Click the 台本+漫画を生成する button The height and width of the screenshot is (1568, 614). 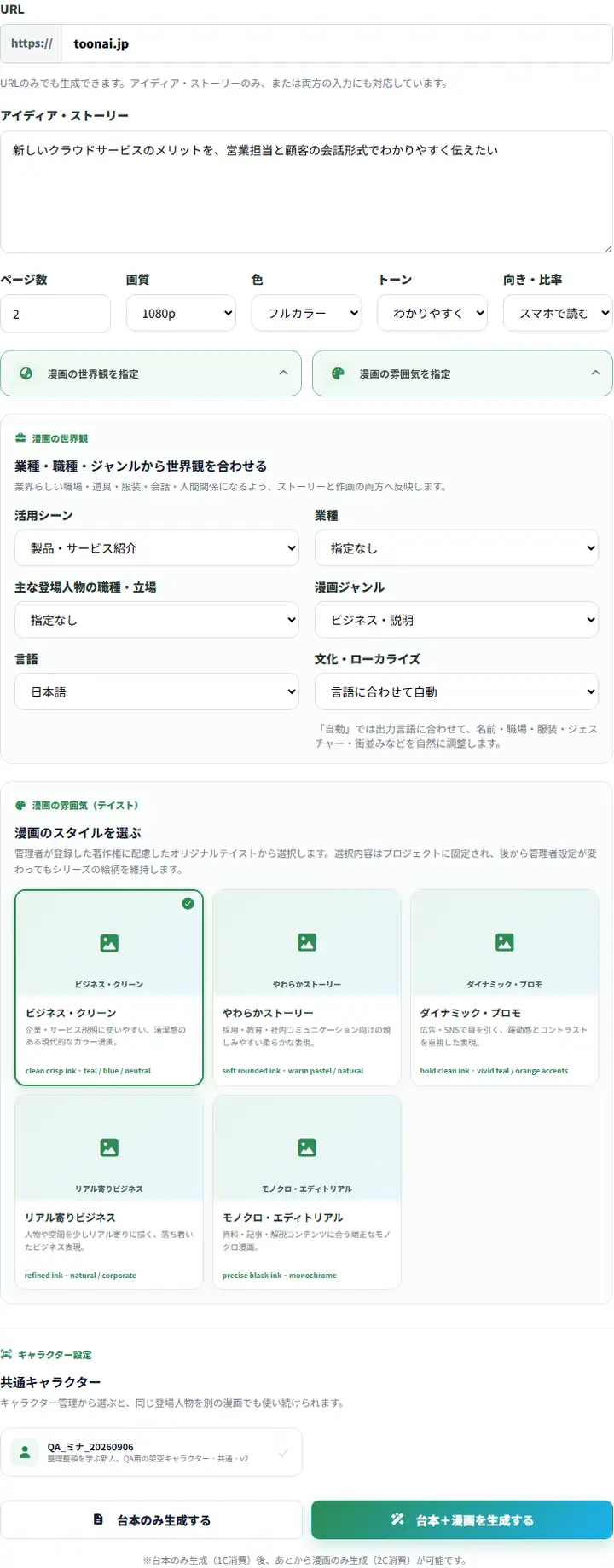tap(462, 1519)
